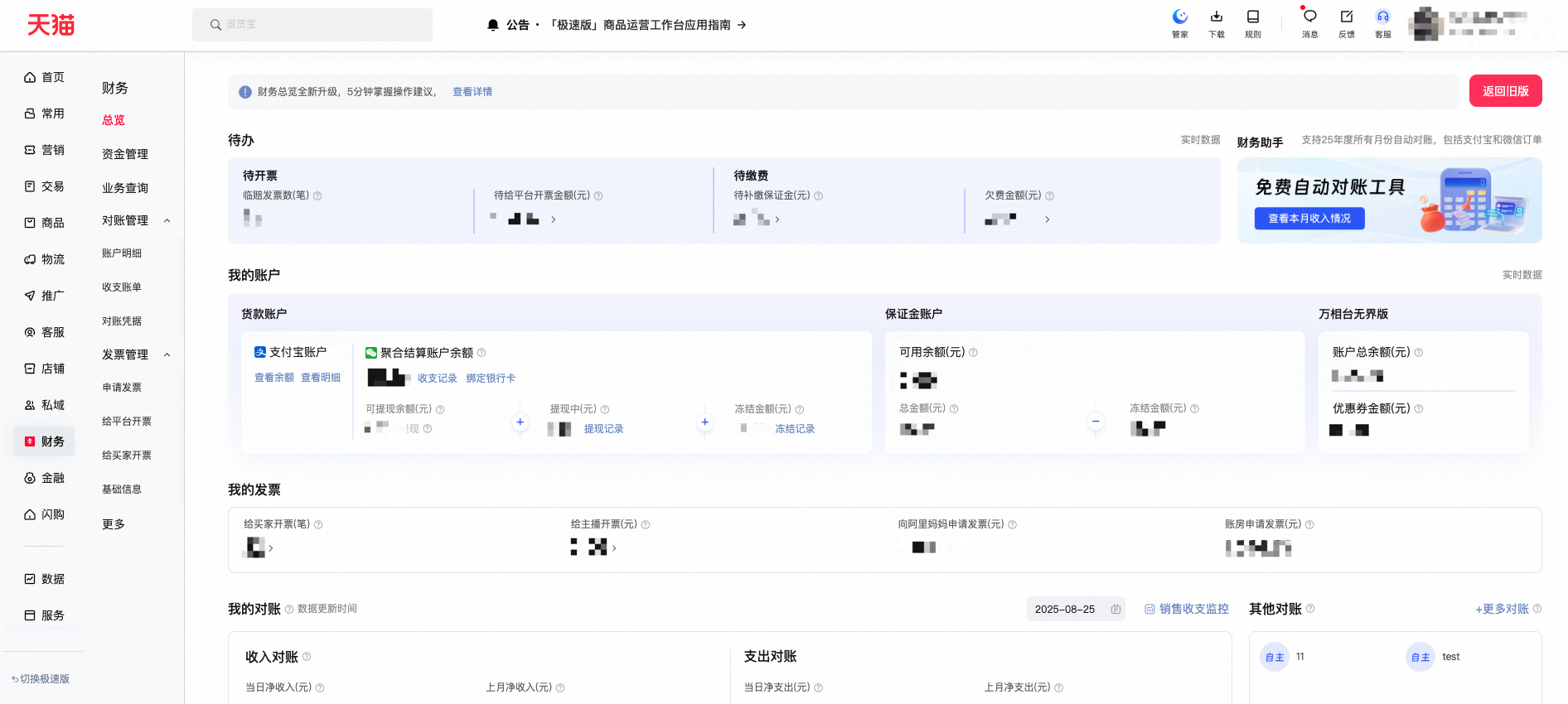Open the 提现记录 link
Image resolution: width=1568 pixels, height=704 pixels.
point(603,429)
